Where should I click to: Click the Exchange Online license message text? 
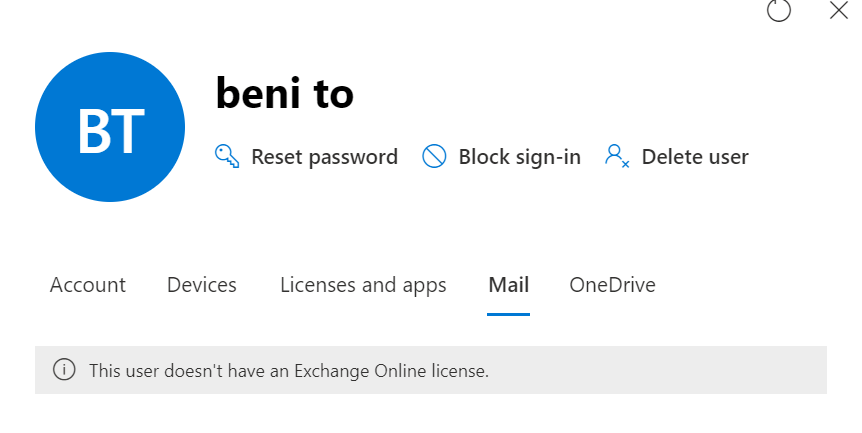[x=289, y=370]
